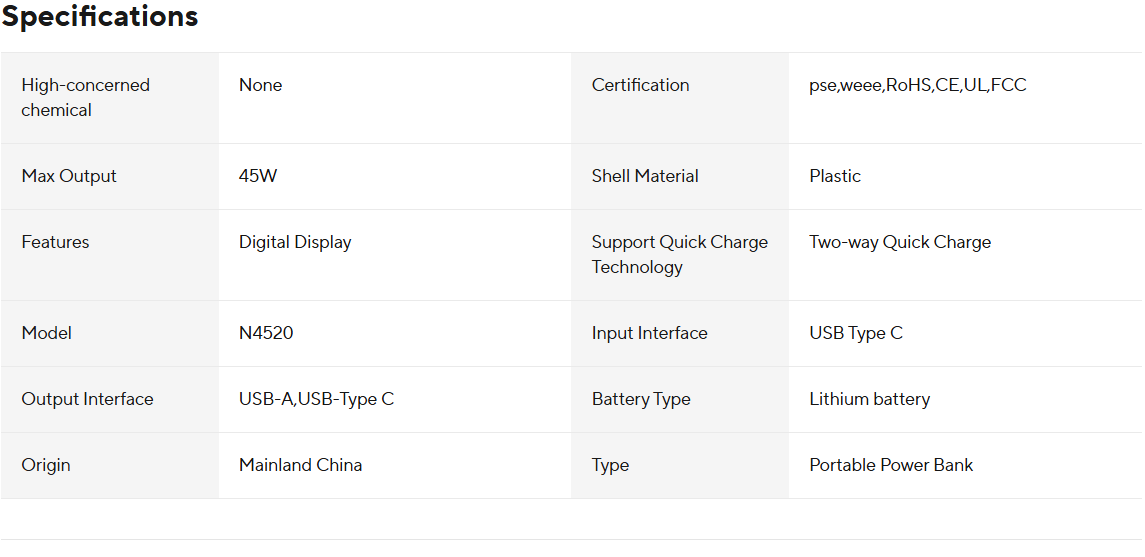Select the USB Type C input value
This screenshot has height=557, width=1145.
[x=856, y=333]
